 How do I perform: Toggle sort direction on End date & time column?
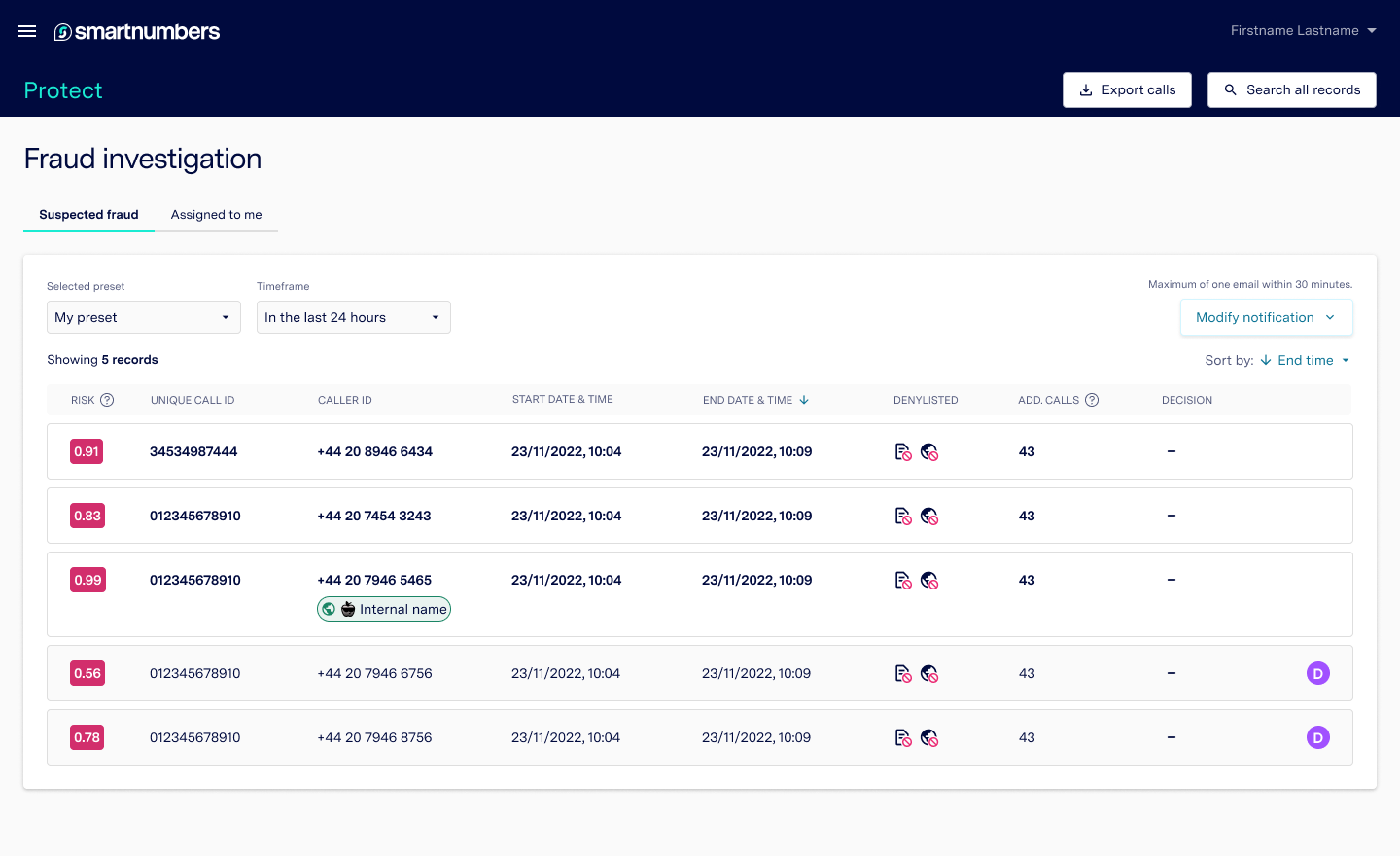804,399
